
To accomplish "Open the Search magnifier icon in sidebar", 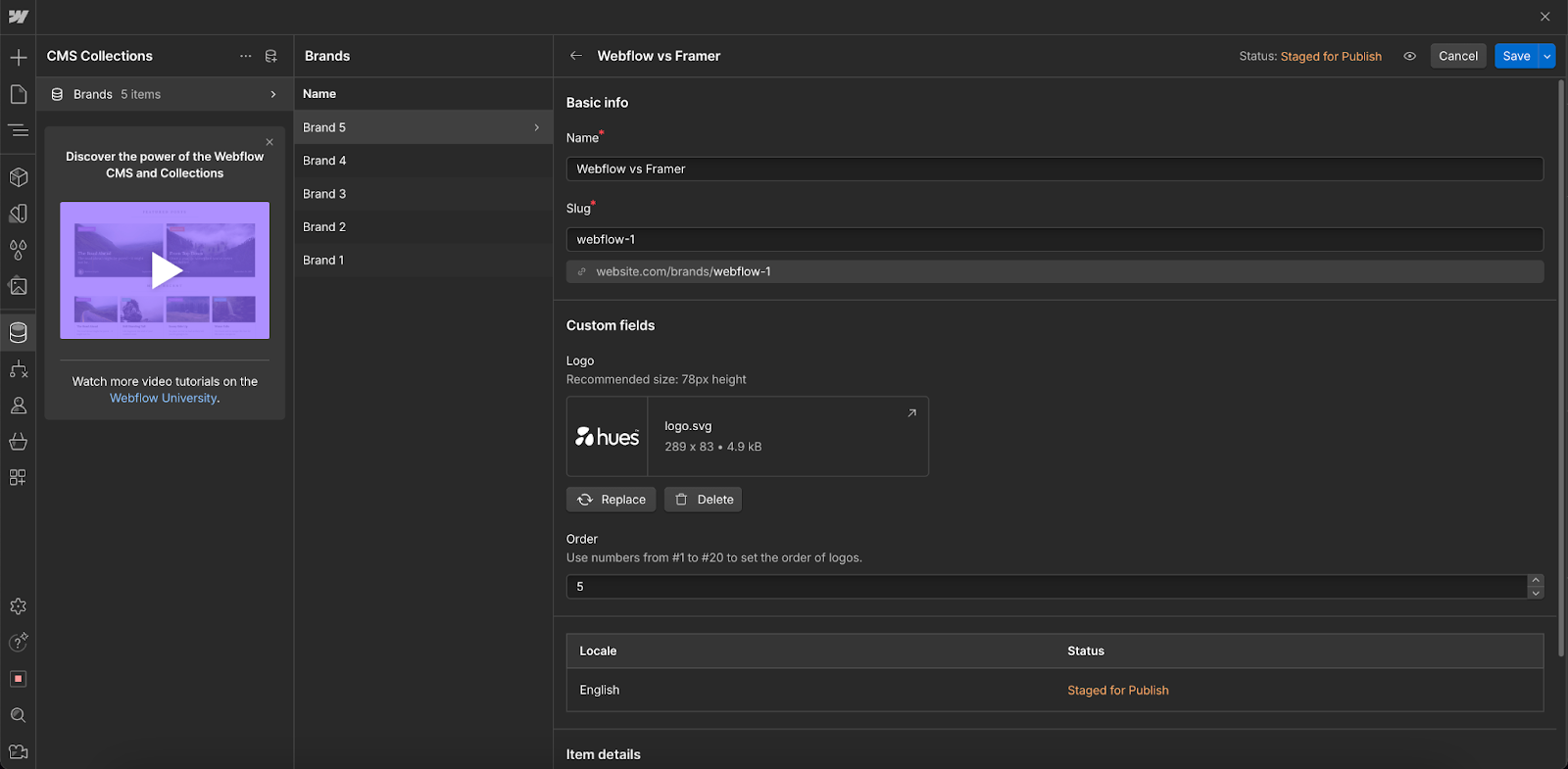I will pos(18,715).
